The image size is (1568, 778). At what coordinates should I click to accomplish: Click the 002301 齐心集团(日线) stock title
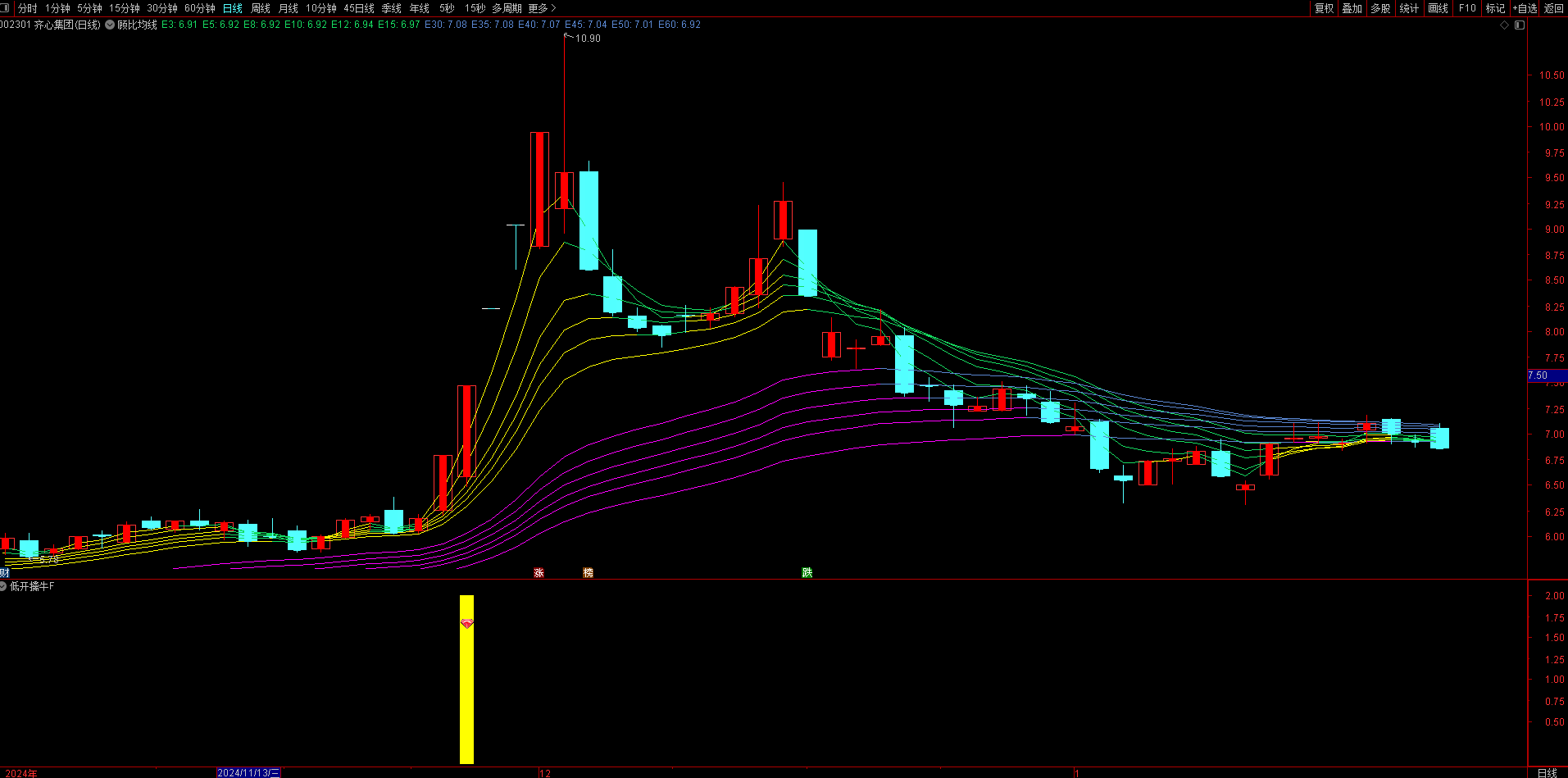(x=50, y=25)
